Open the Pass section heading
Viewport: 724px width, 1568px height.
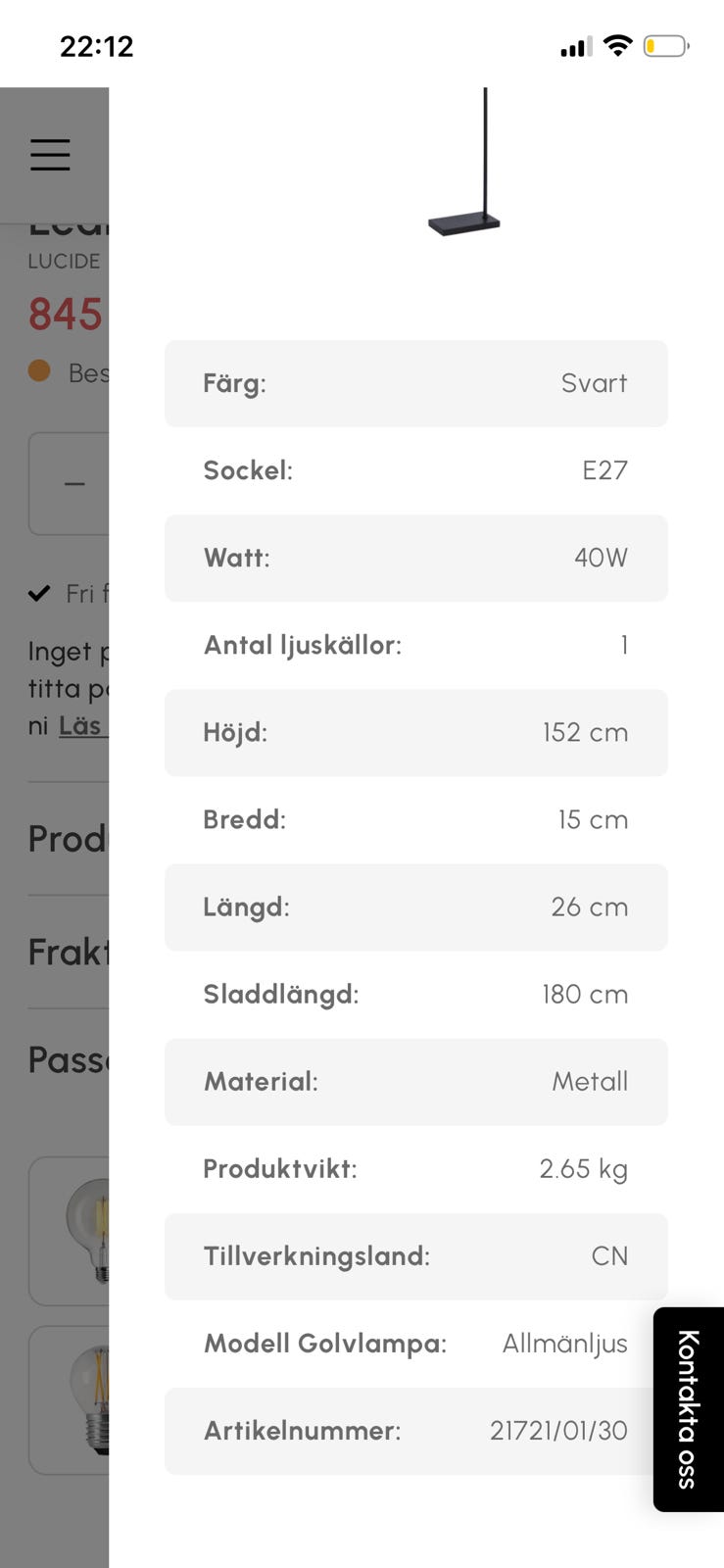pyautogui.click(x=67, y=1059)
